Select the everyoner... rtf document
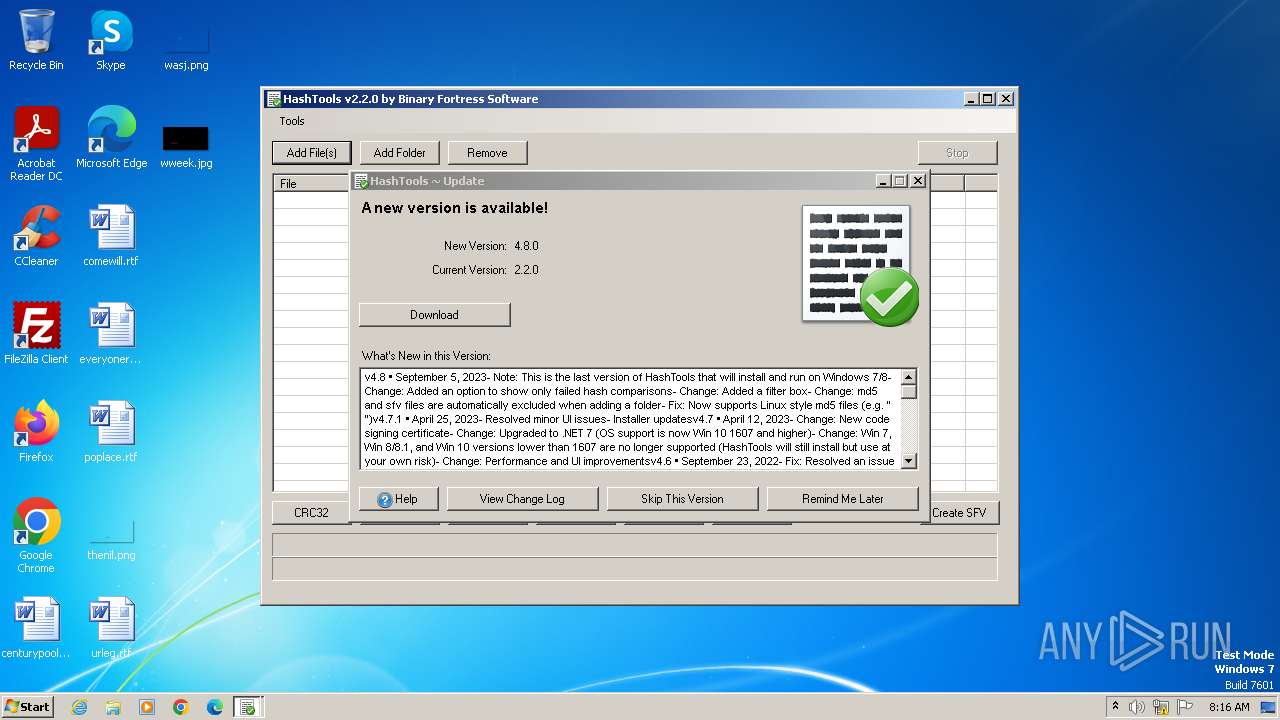The image size is (1280, 720). pyautogui.click(x=111, y=334)
